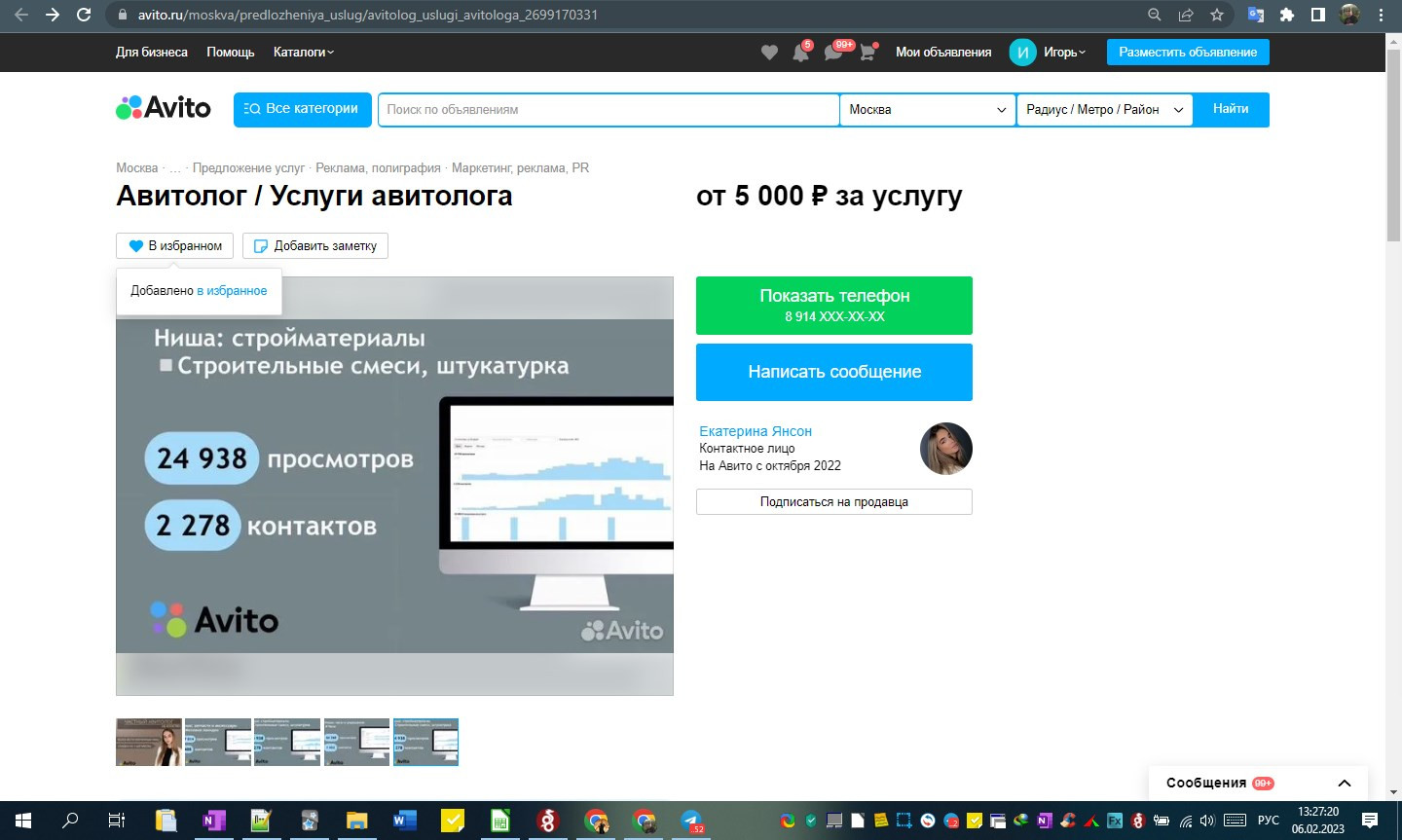Viewport: 1402px width, 840px height.
Task: Open the browser profile avatar
Action: [1349, 15]
